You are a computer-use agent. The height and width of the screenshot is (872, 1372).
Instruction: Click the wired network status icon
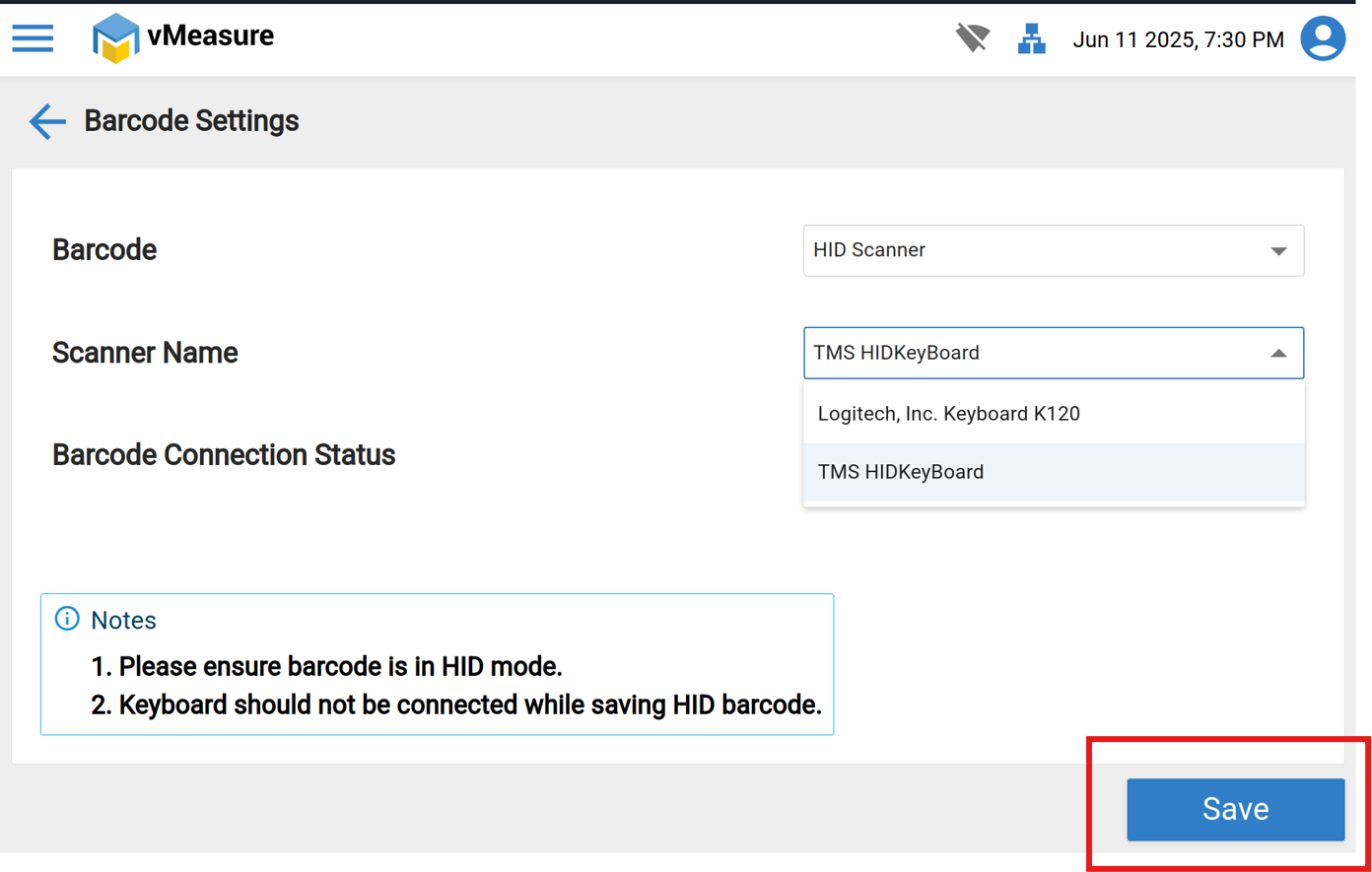coord(1031,39)
